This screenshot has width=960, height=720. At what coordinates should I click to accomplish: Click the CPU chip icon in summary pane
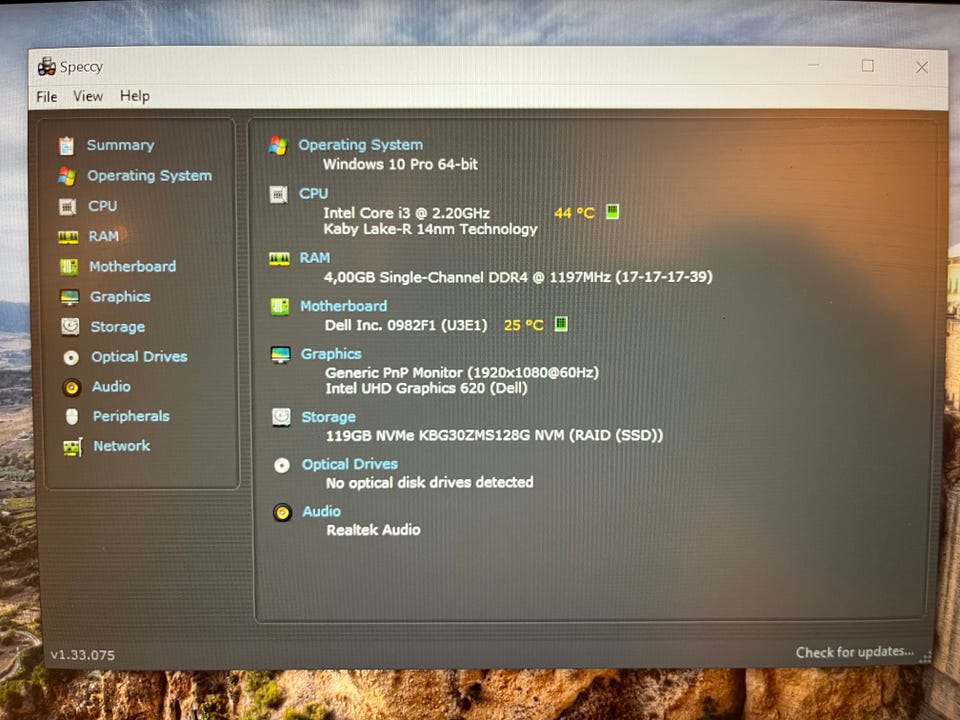[279, 195]
